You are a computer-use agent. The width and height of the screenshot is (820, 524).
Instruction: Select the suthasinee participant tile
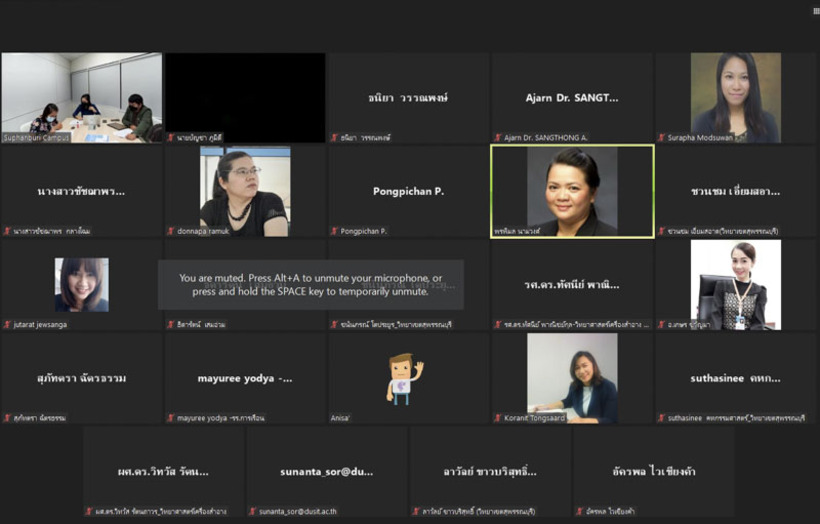735,378
